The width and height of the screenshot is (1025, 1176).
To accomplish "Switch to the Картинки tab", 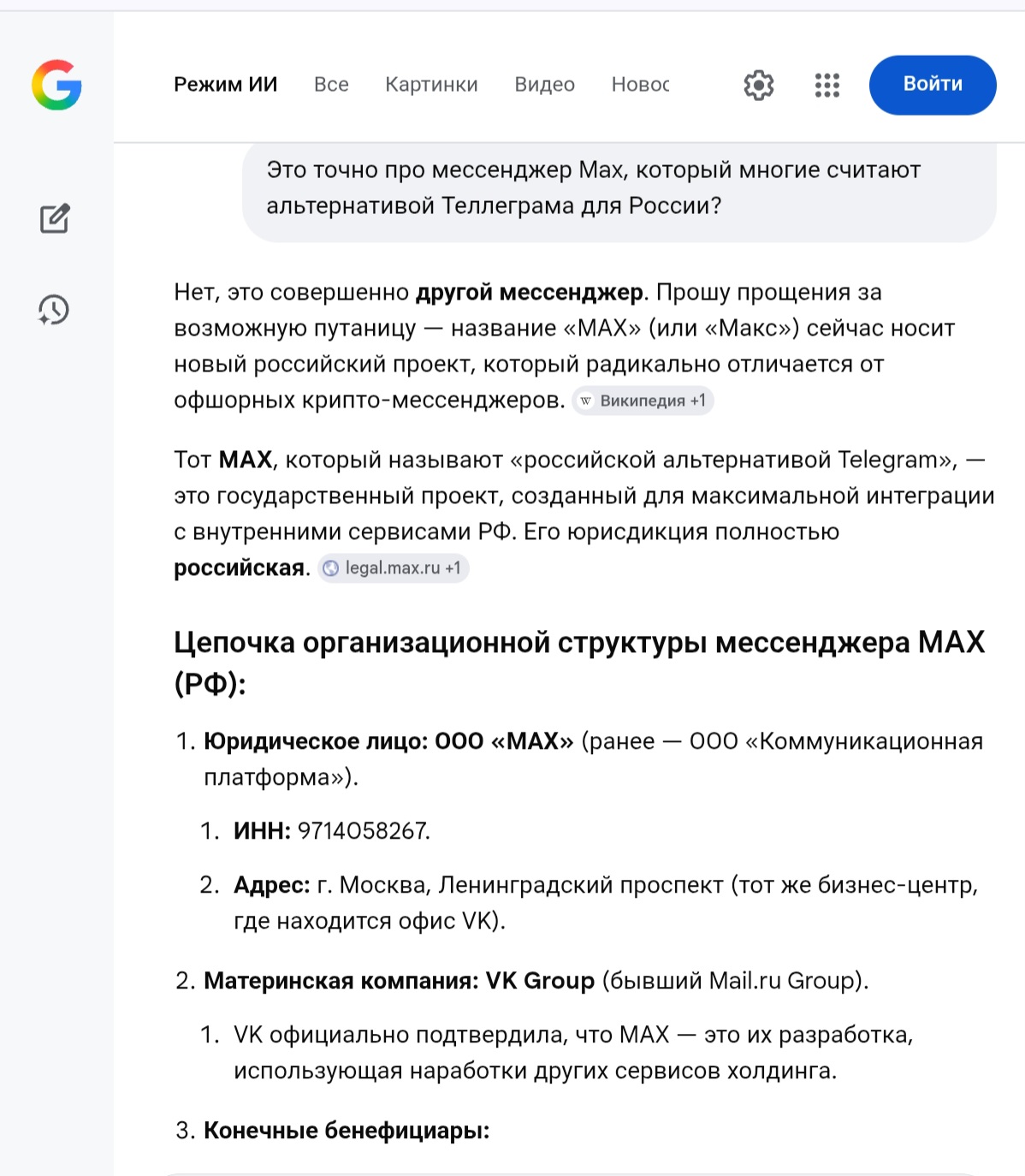I will [431, 85].
